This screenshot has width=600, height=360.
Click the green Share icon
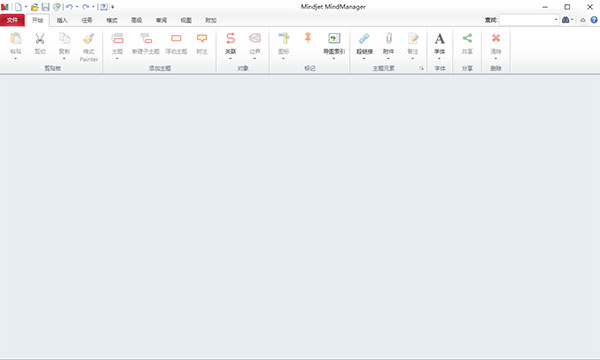click(467, 38)
